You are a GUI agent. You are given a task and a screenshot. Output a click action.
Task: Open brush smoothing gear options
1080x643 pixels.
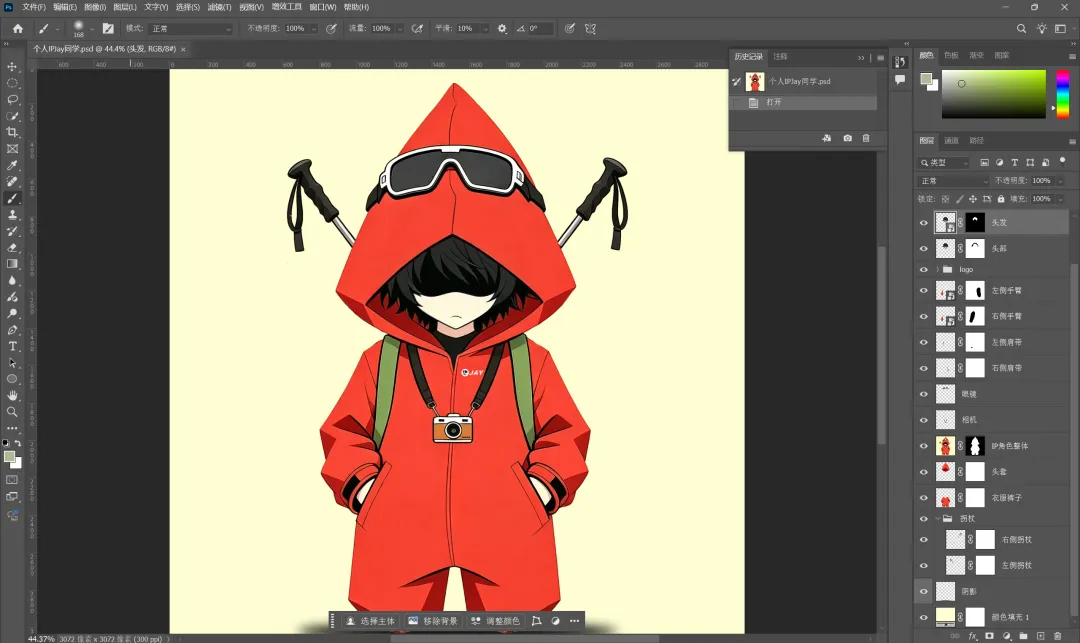pyautogui.click(x=502, y=29)
